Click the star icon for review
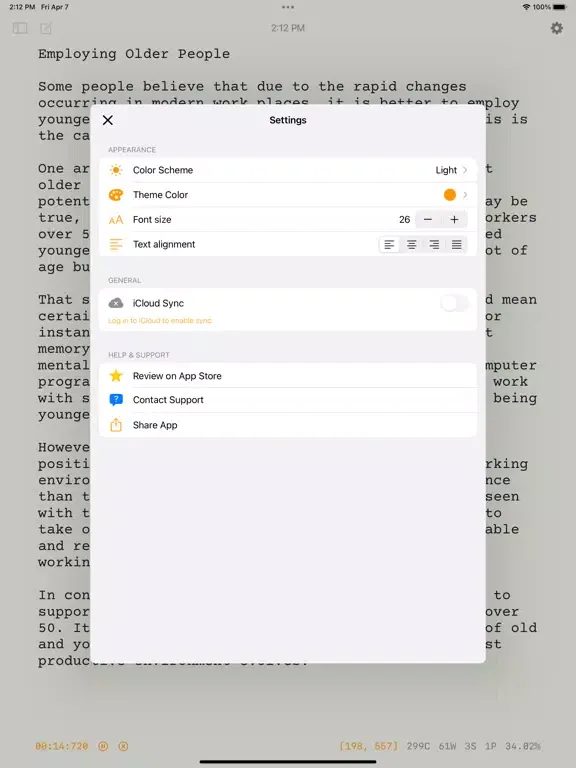Viewport: 576px width, 768px height. (116, 376)
